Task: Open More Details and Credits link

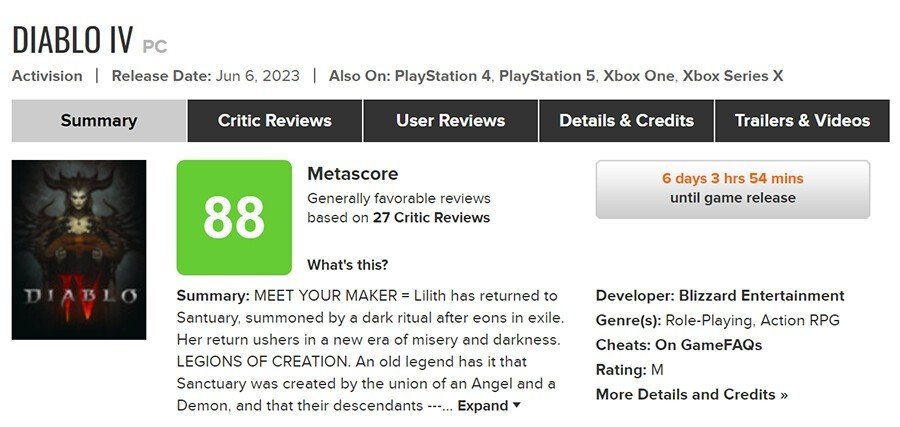Action: (692, 395)
